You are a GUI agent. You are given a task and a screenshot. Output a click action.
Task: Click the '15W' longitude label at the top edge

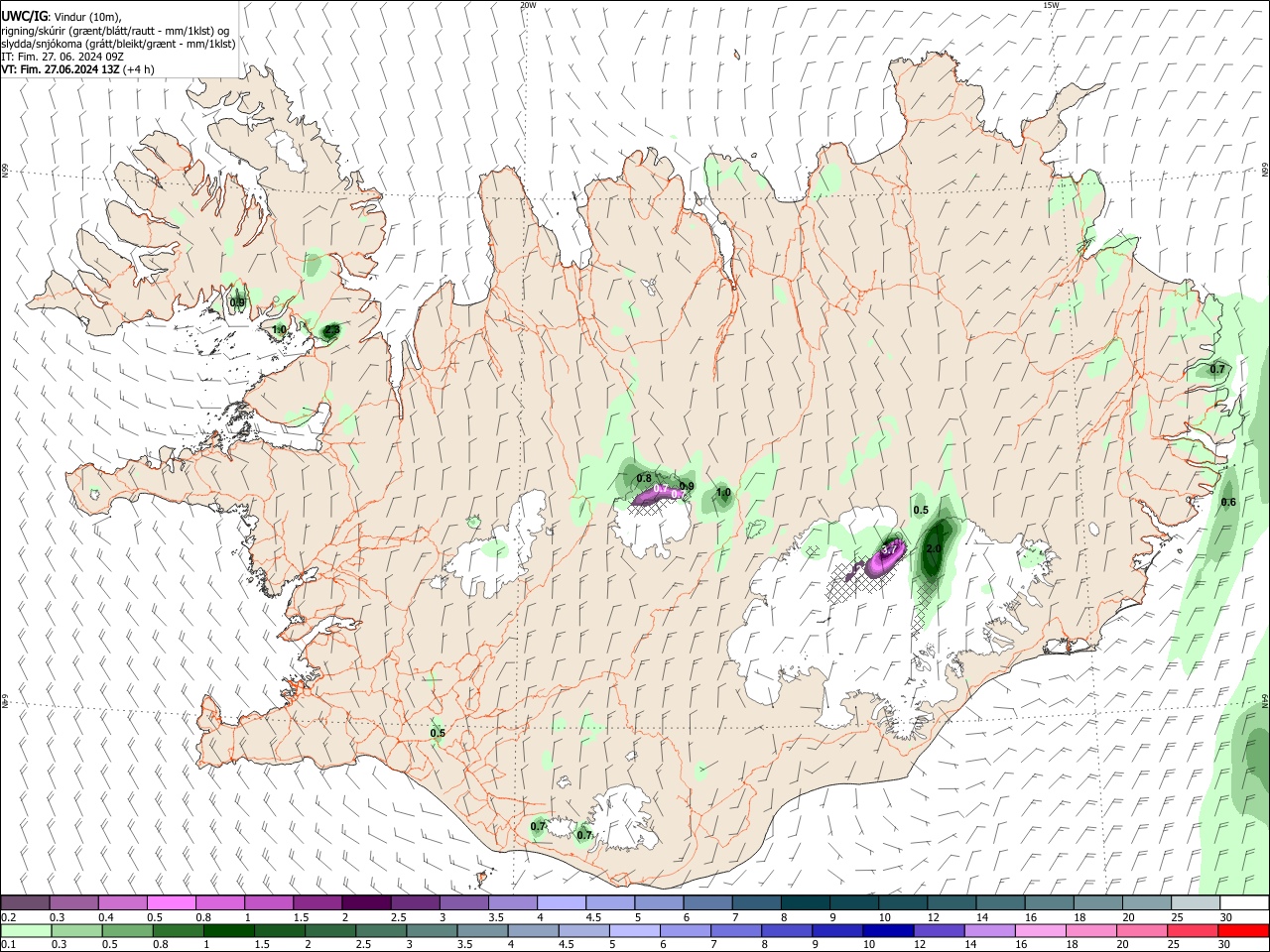1051,5
